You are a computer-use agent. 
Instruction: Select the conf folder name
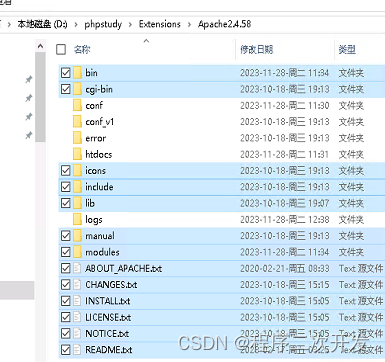(x=94, y=105)
